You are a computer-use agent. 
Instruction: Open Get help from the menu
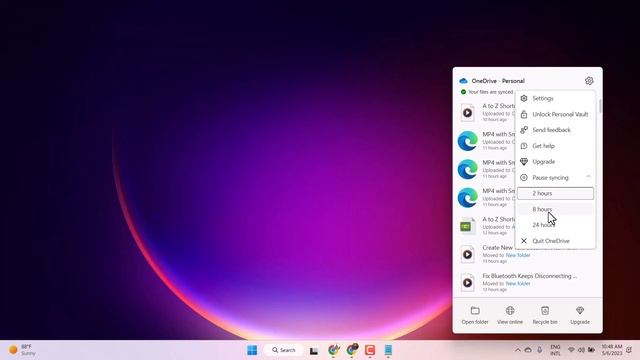point(555,146)
